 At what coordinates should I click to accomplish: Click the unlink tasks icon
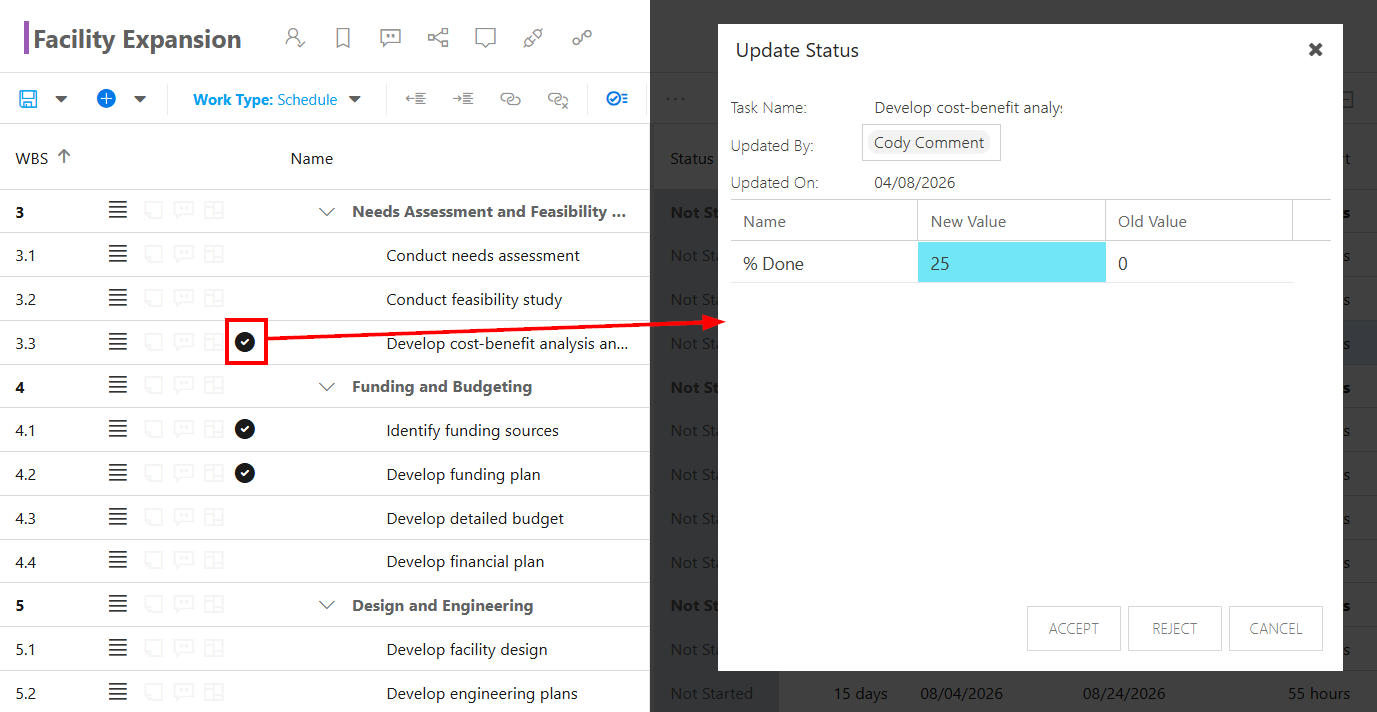558,99
